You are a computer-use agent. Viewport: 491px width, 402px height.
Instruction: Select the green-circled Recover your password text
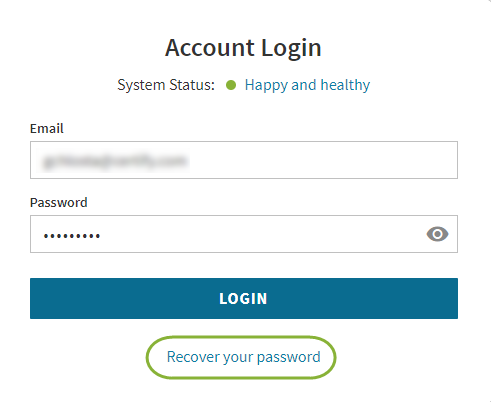point(243,357)
